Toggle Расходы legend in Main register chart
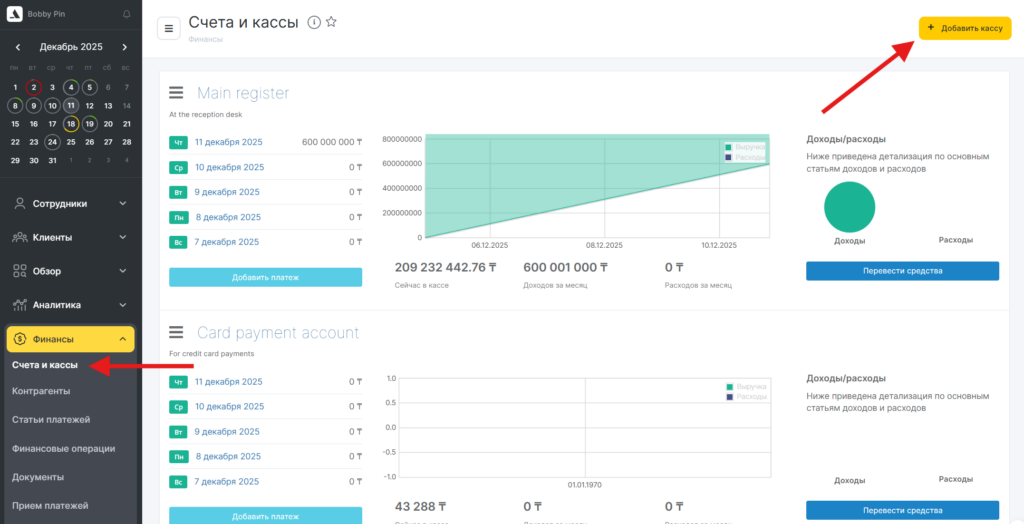Screen dimensions: 1024x524 click(745, 157)
